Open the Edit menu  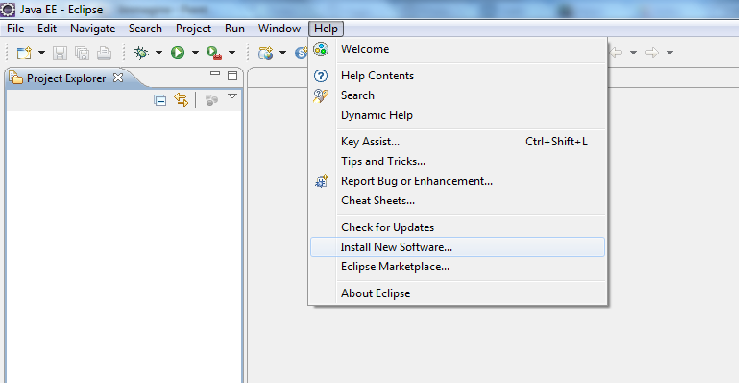(x=47, y=28)
